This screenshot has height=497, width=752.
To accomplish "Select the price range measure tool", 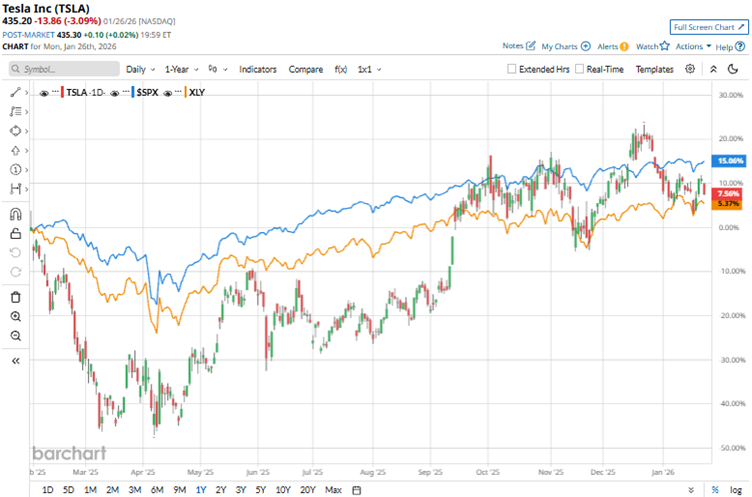I will (15, 189).
